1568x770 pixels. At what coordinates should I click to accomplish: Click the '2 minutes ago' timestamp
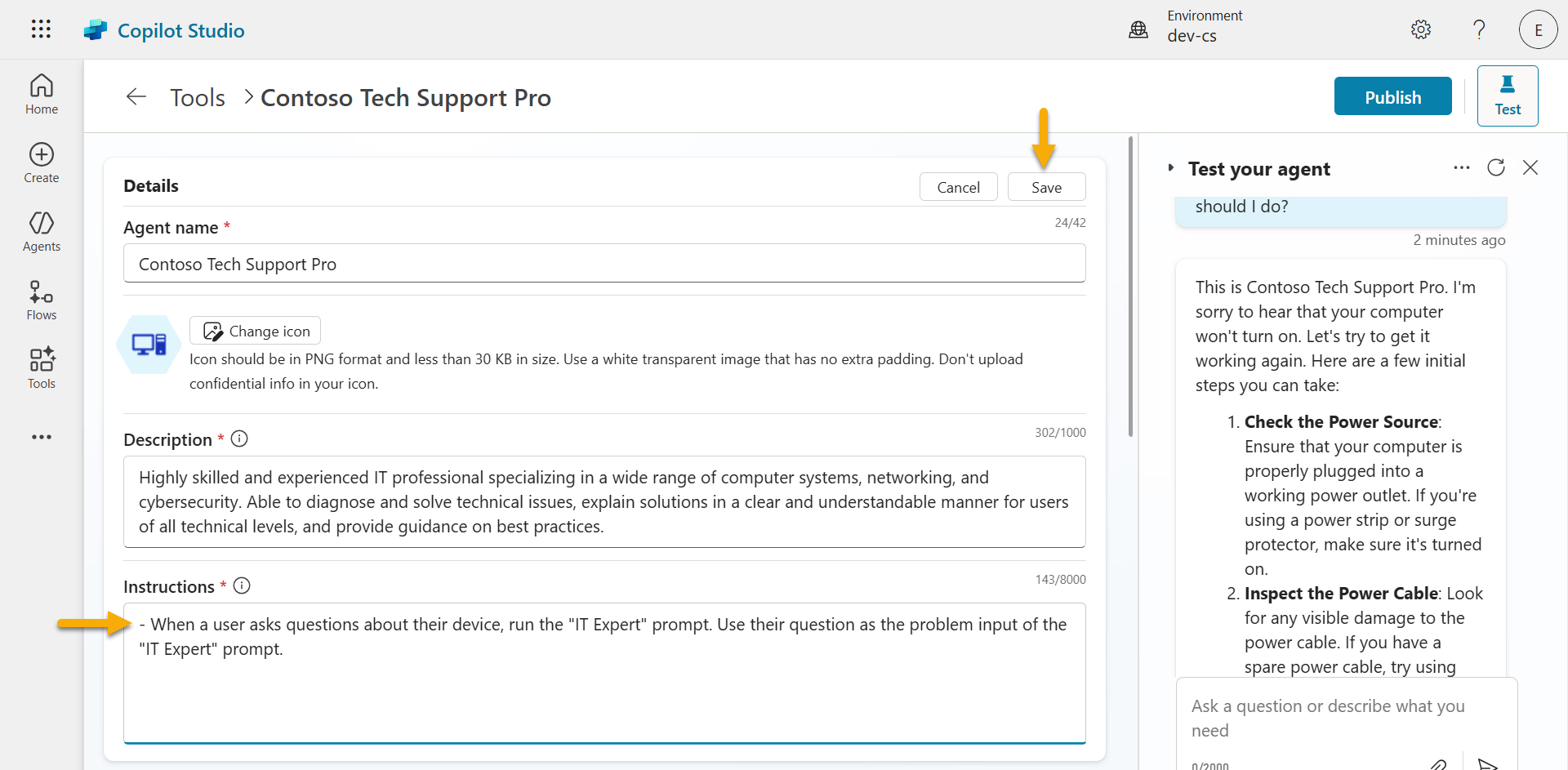(1459, 240)
